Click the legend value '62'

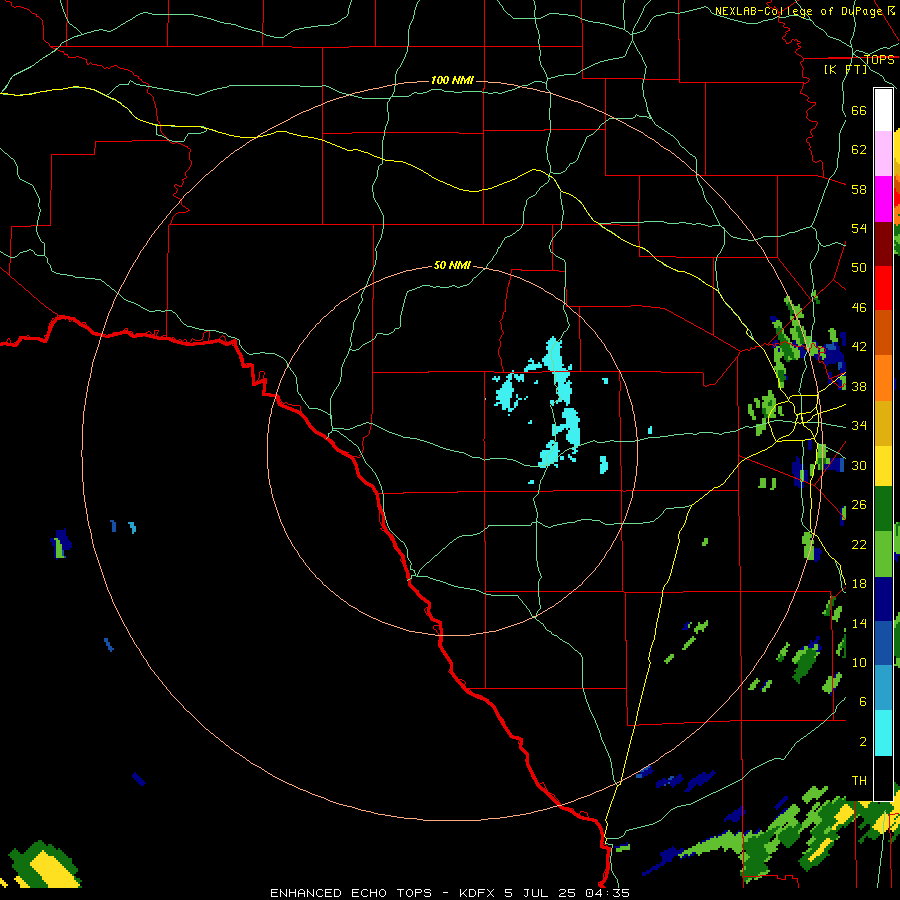point(859,149)
